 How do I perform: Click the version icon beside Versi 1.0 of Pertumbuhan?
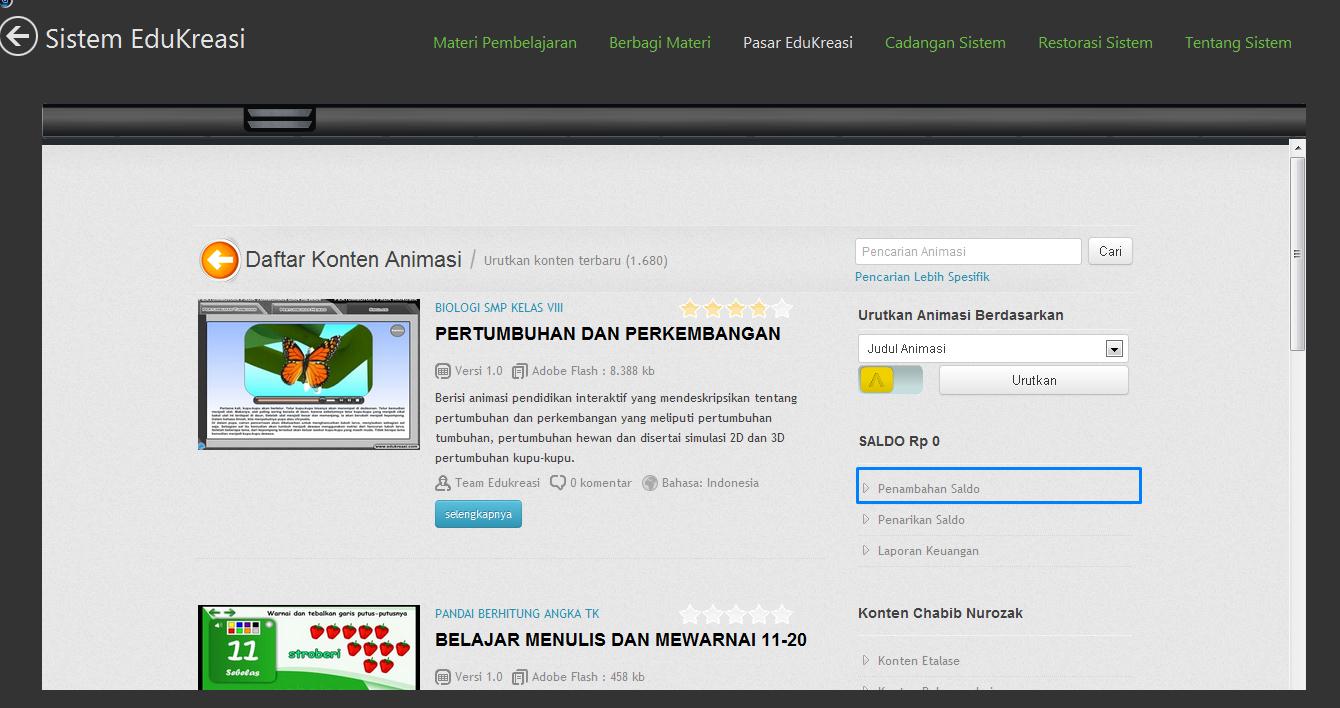pyautogui.click(x=443, y=371)
